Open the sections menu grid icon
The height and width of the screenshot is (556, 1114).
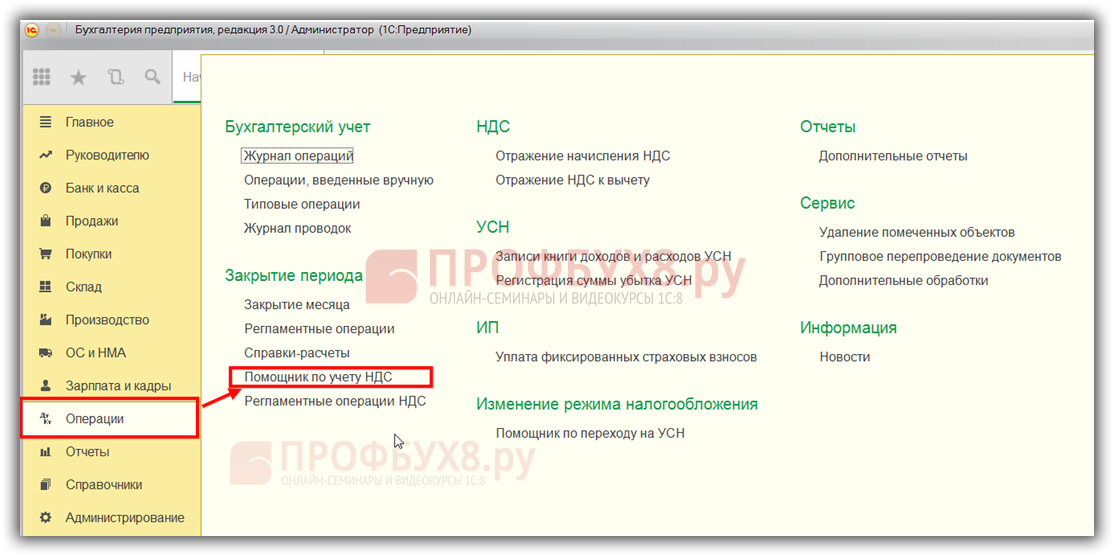42,77
